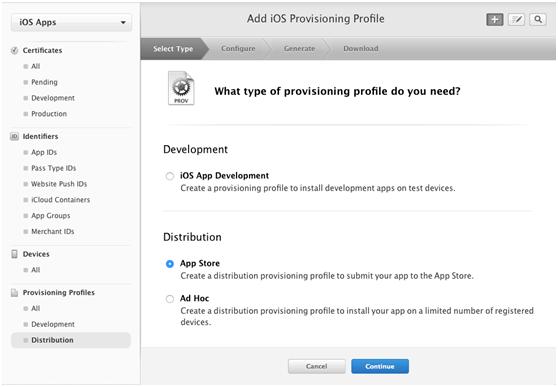
Task: Click the edit pencil icon
Action: [516, 20]
